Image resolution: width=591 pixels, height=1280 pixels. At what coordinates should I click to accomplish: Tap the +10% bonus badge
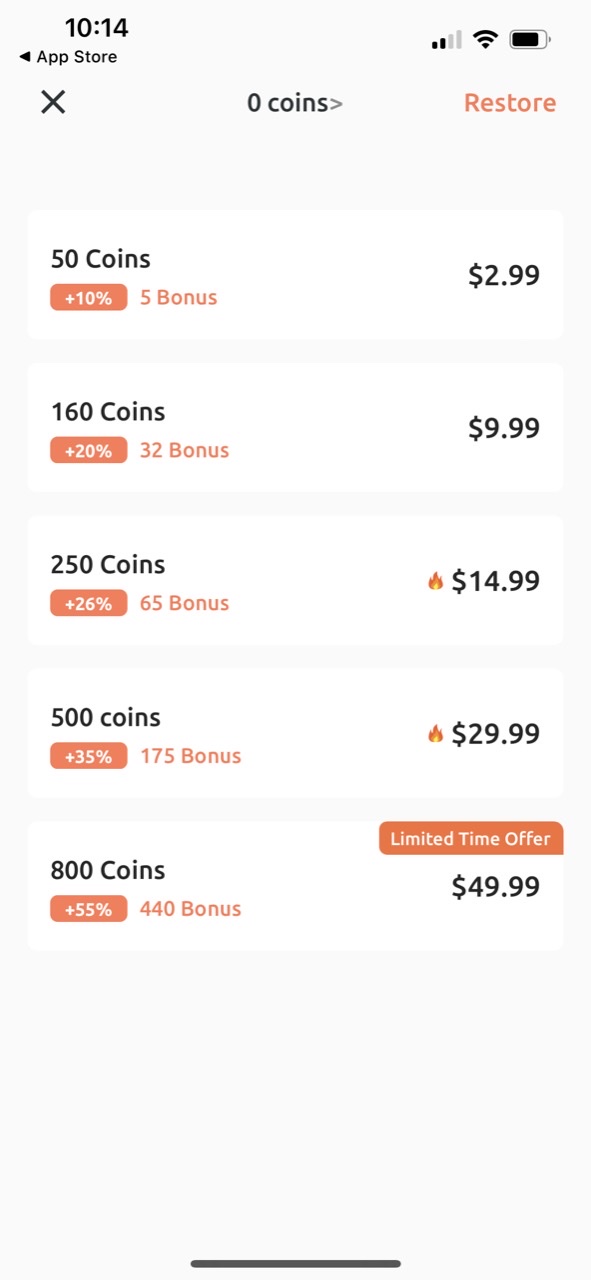tap(89, 297)
